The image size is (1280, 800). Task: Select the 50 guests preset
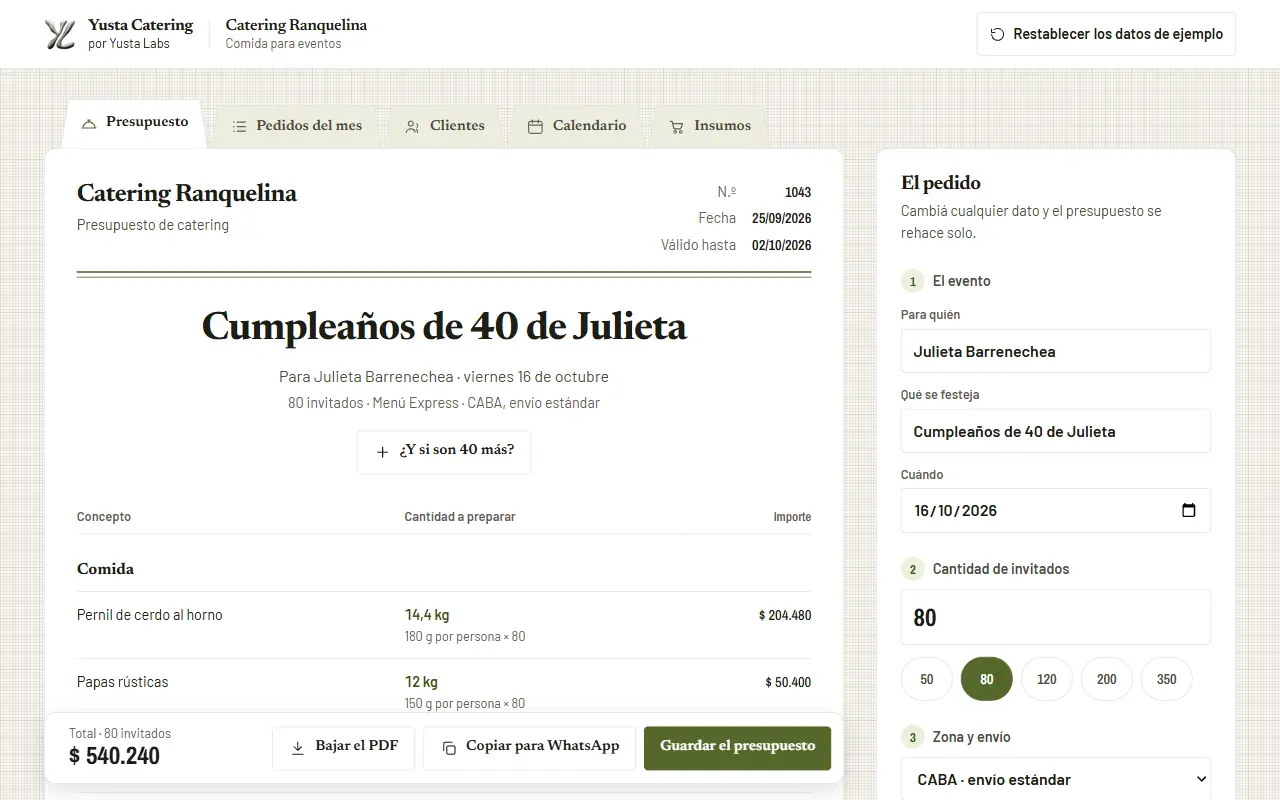click(x=927, y=679)
